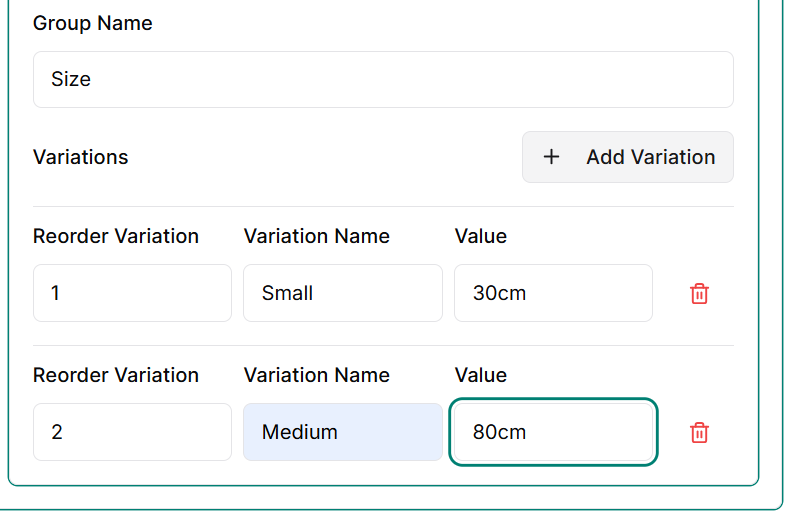Click the reorder field showing 2
793x517 pixels.
tap(132, 432)
